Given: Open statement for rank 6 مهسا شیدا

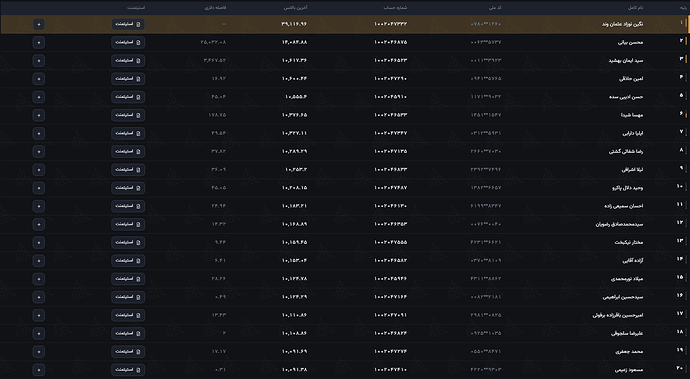Looking at the screenshot, I should pos(128,115).
